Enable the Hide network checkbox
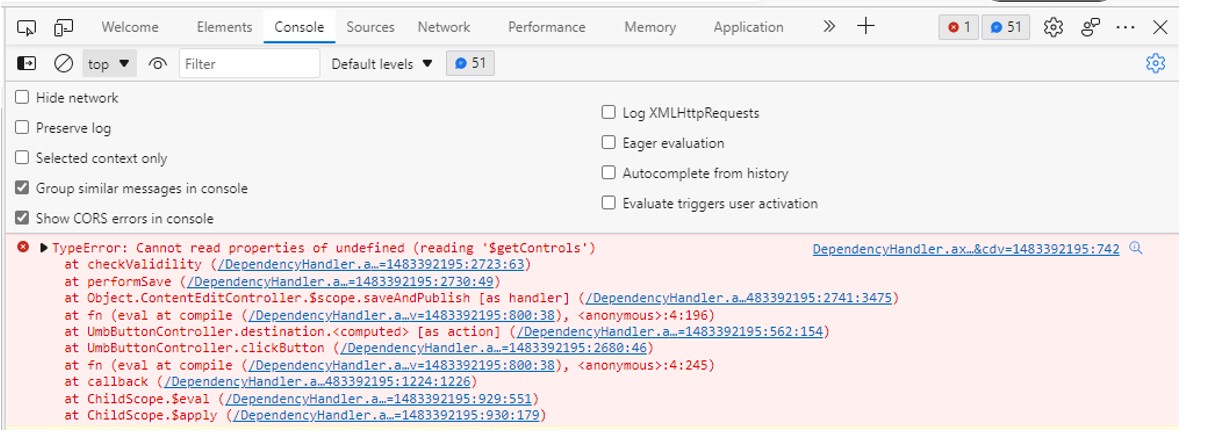The width and height of the screenshot is (1210, 440). 22,98
